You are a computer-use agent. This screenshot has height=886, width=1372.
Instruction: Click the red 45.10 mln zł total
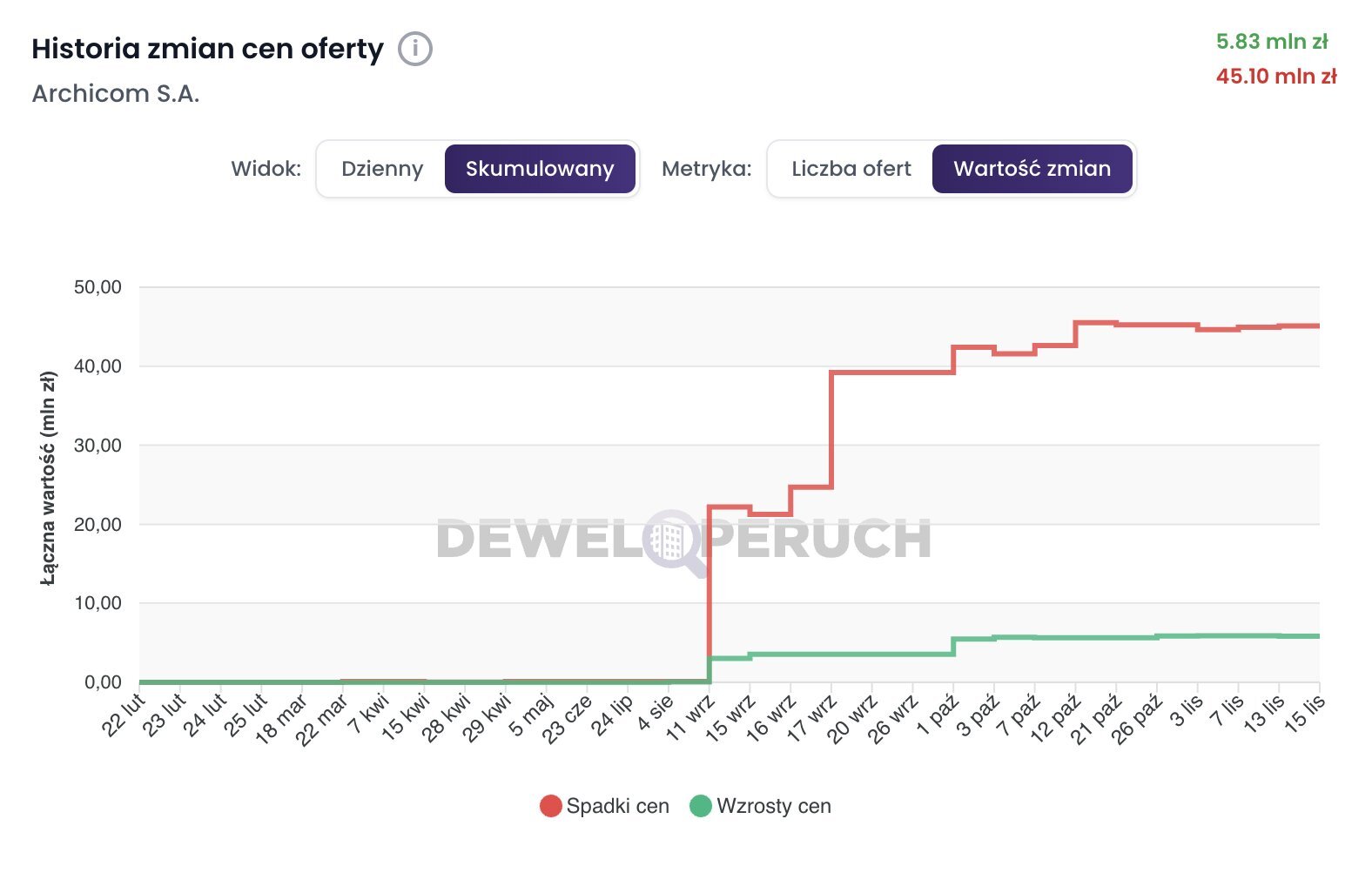pyautogui.click(x=1275, y=76)
